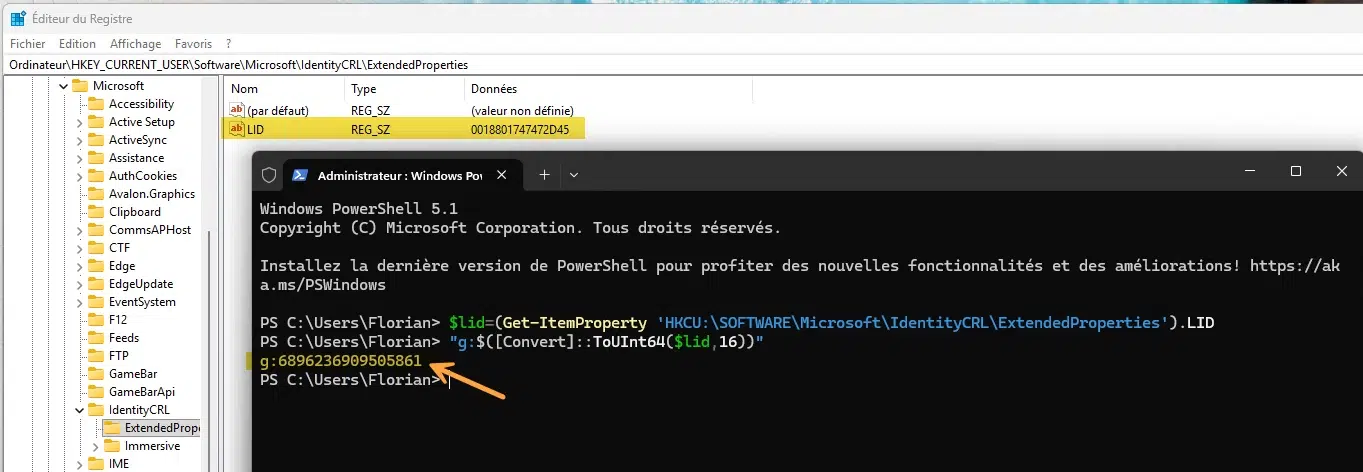This screenshot has width=1363, height=472.
Task: Select the LID value name
Action: pyautogui.click(x=255, y=129)
